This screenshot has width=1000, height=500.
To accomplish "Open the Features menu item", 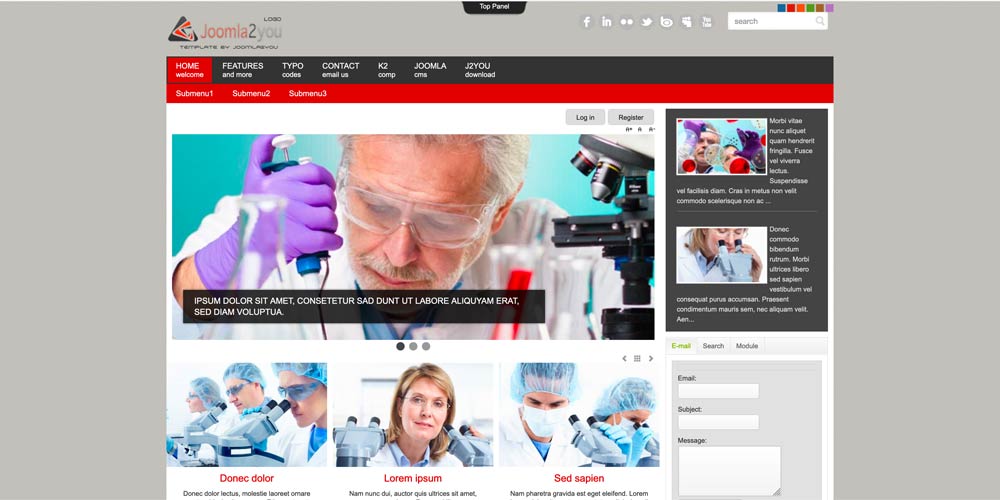I will (x=242, y=70).
